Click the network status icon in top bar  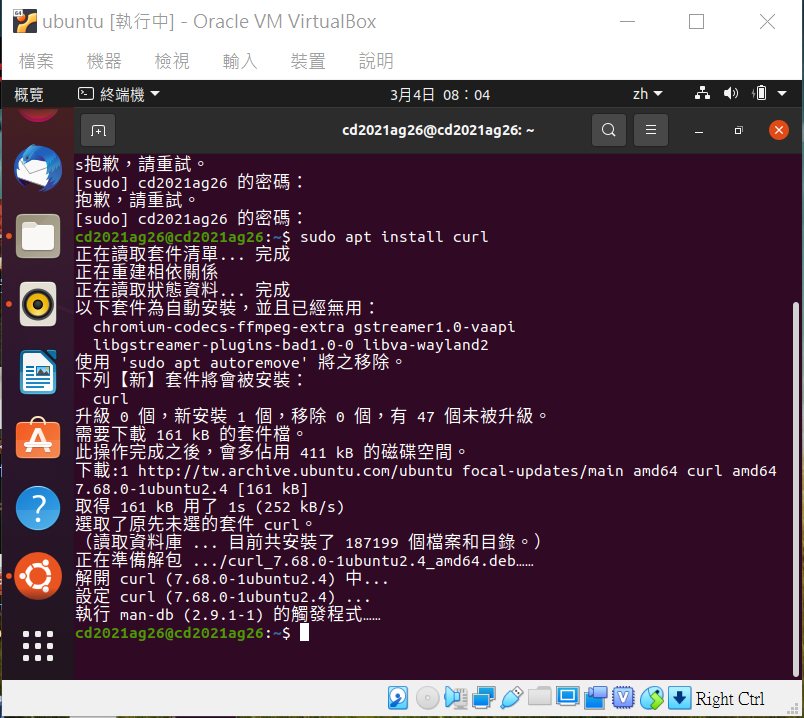pyautogui.click(x=702, y=93)
